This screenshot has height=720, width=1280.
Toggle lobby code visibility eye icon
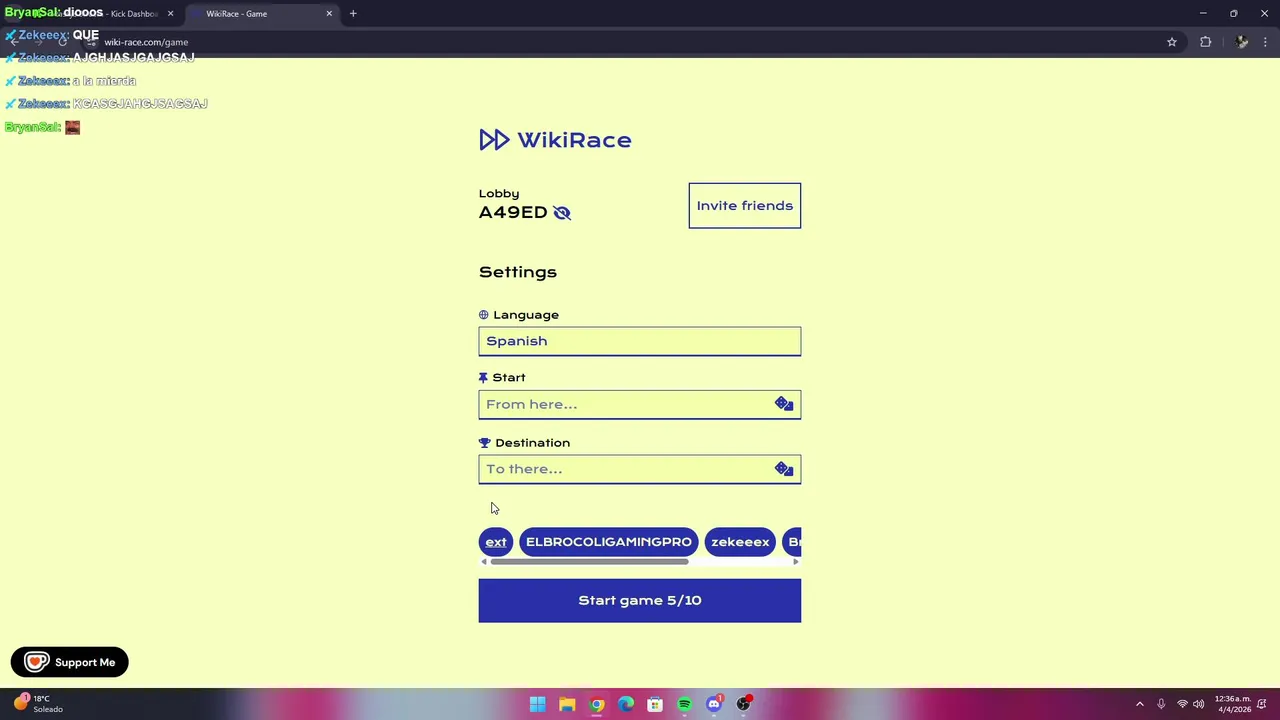(x=562, y=213)
